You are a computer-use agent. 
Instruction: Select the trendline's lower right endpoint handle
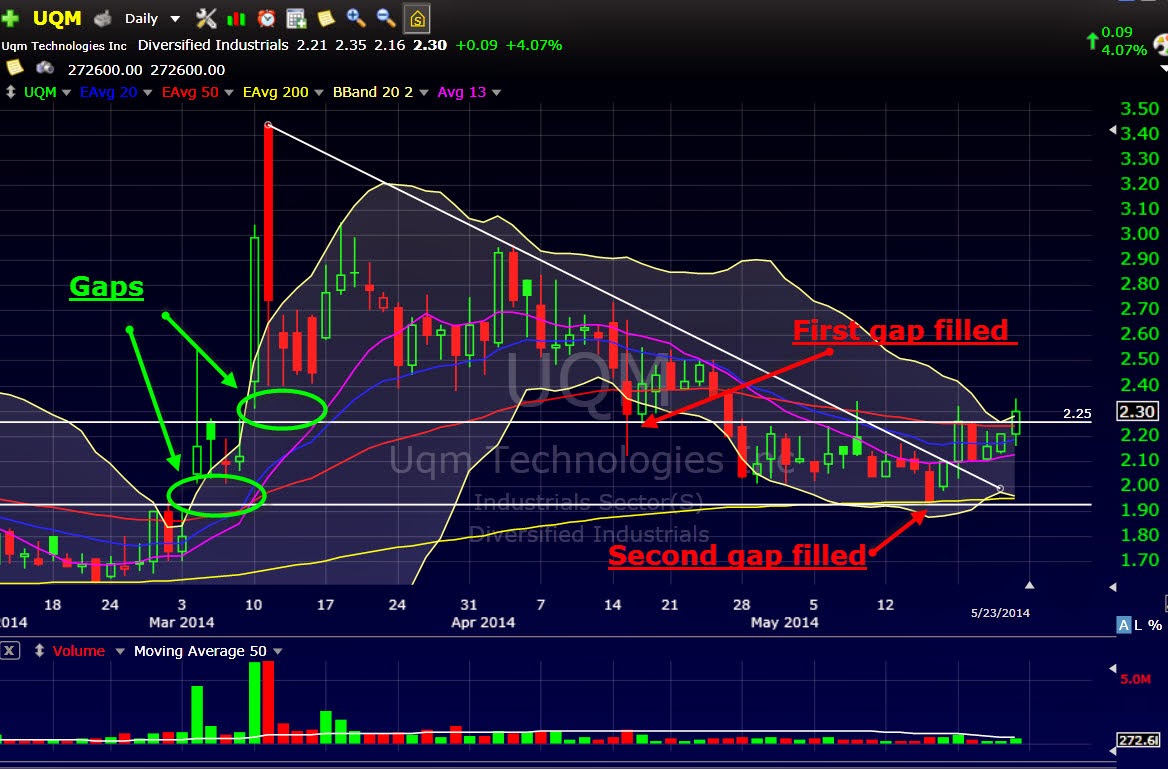tap(1000, 490)
